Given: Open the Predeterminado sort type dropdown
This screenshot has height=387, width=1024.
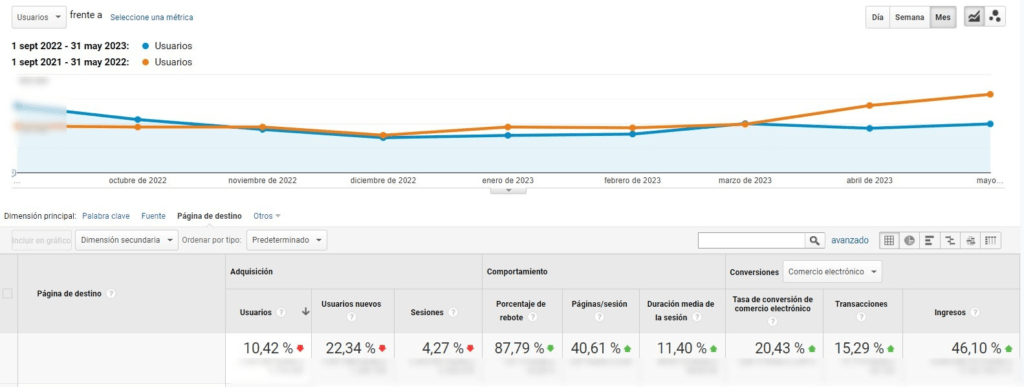Looking at the screenshot, I should click(287, 240).
